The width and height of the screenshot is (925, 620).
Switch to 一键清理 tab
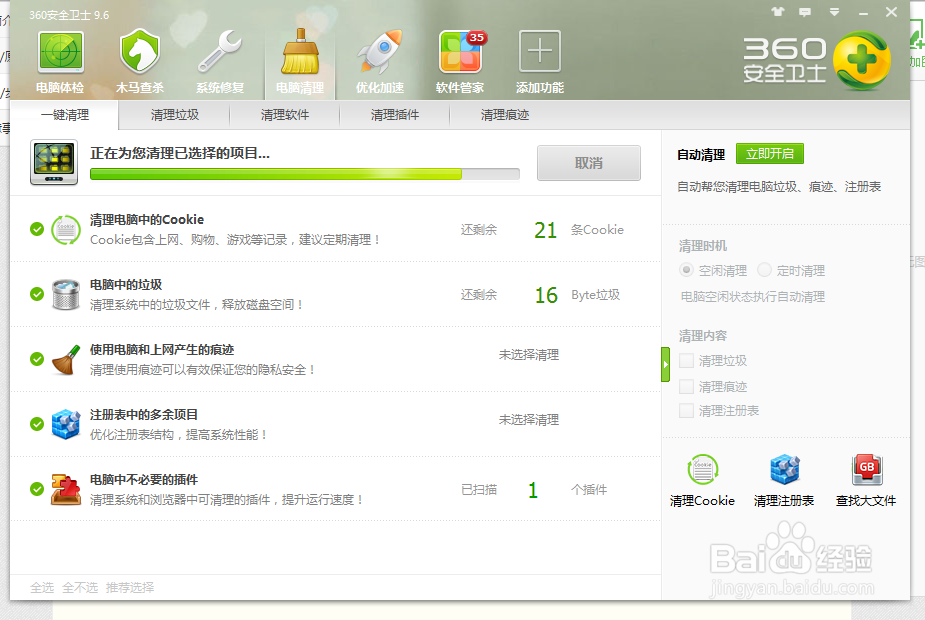[x=64, y=115]
